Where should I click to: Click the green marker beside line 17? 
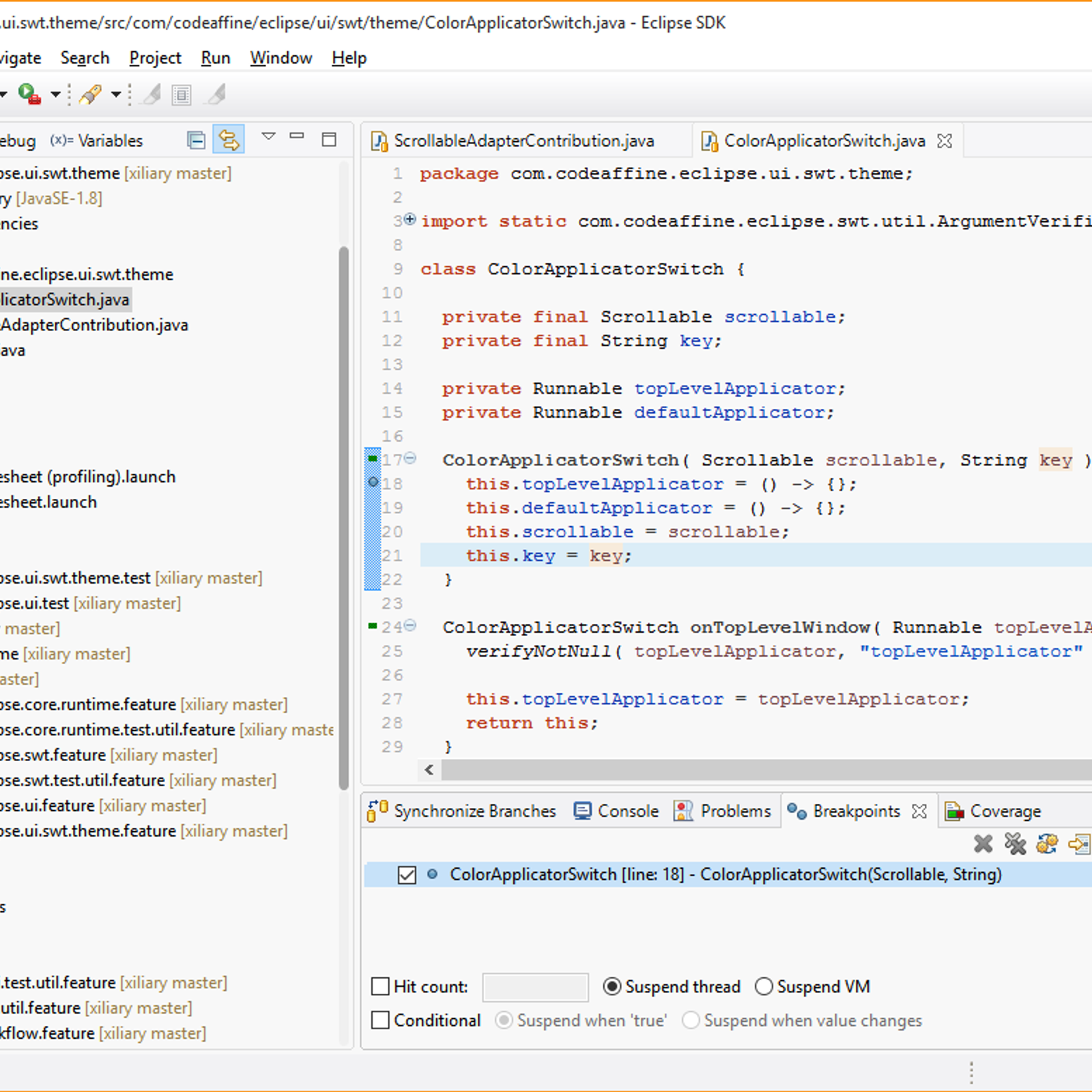click(x=373, y=459)
